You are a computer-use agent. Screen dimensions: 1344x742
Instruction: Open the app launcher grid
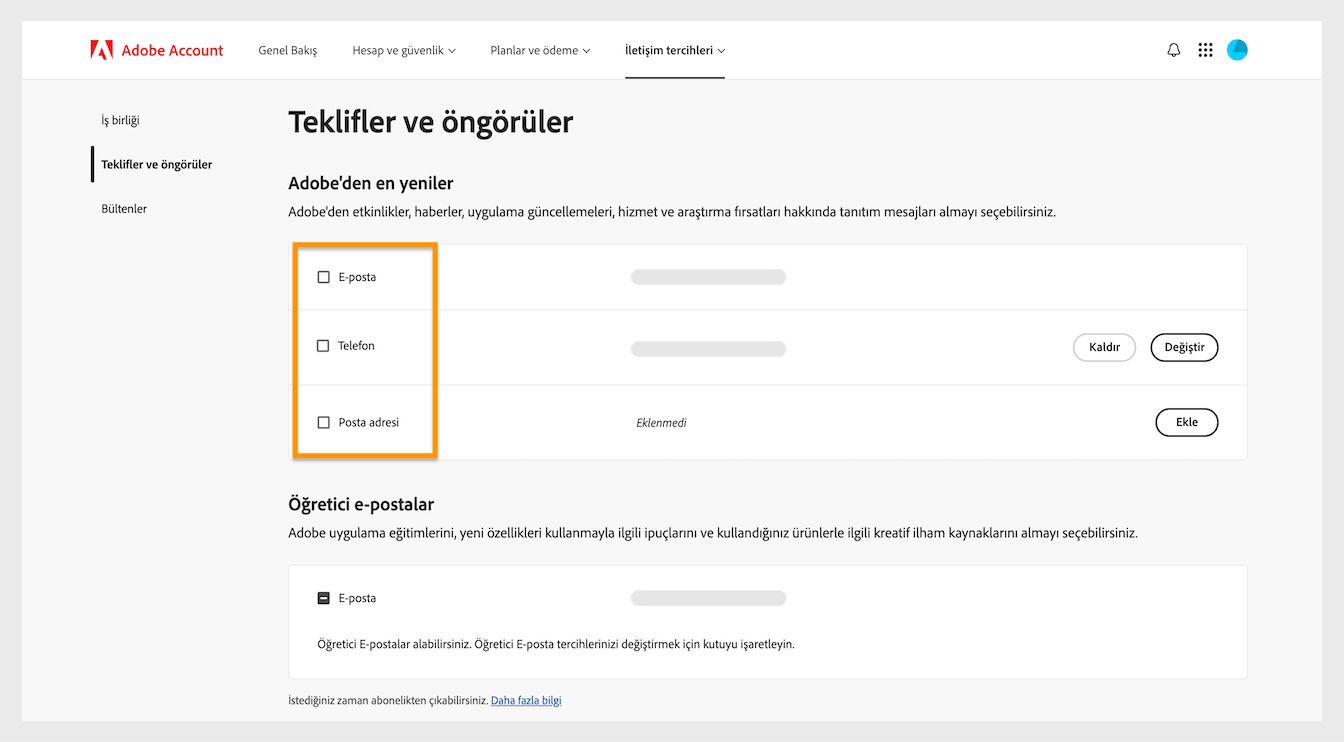[x=1205, y=49]
